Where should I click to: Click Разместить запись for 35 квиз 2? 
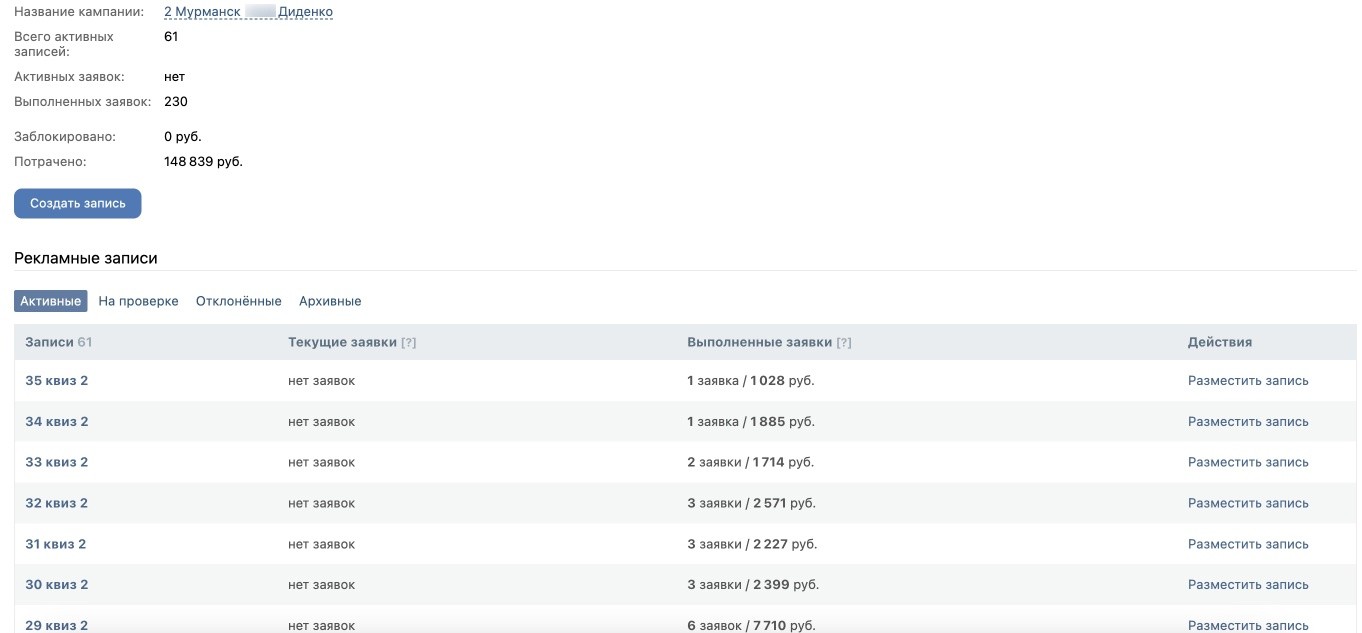pos(1248,381)
